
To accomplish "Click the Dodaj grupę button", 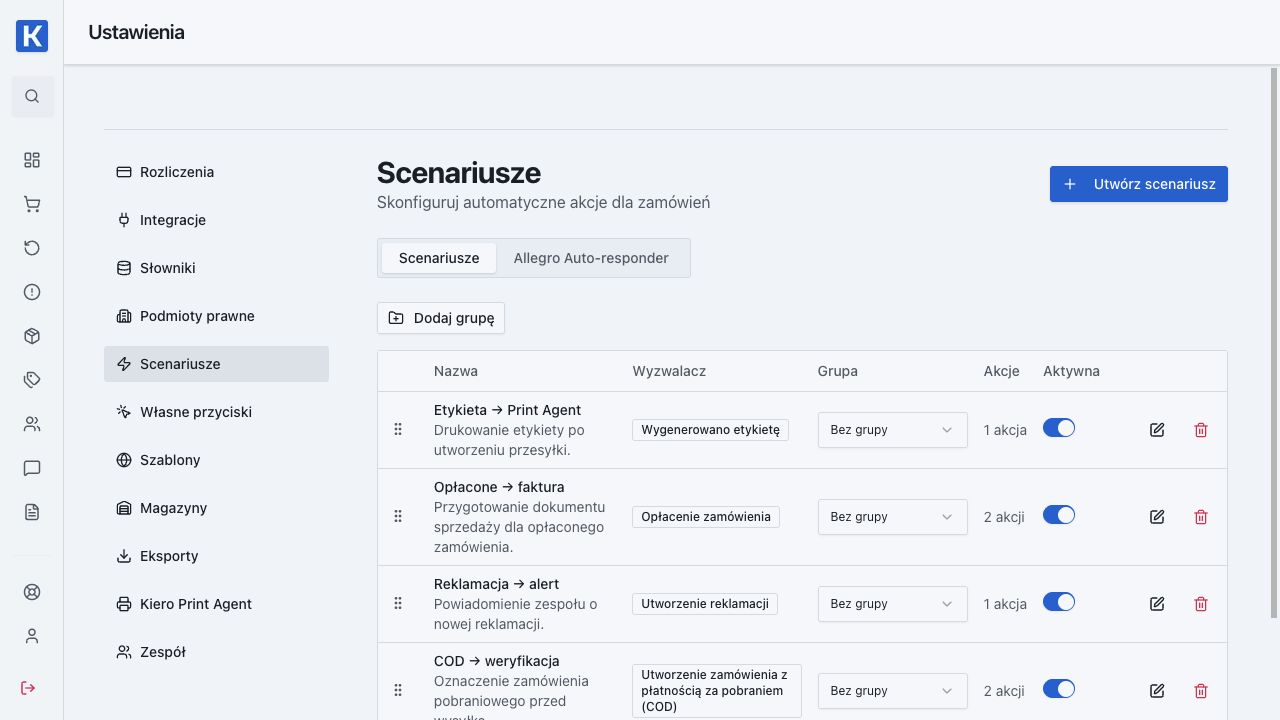I will pyautogui.click(x=441, y=318).
